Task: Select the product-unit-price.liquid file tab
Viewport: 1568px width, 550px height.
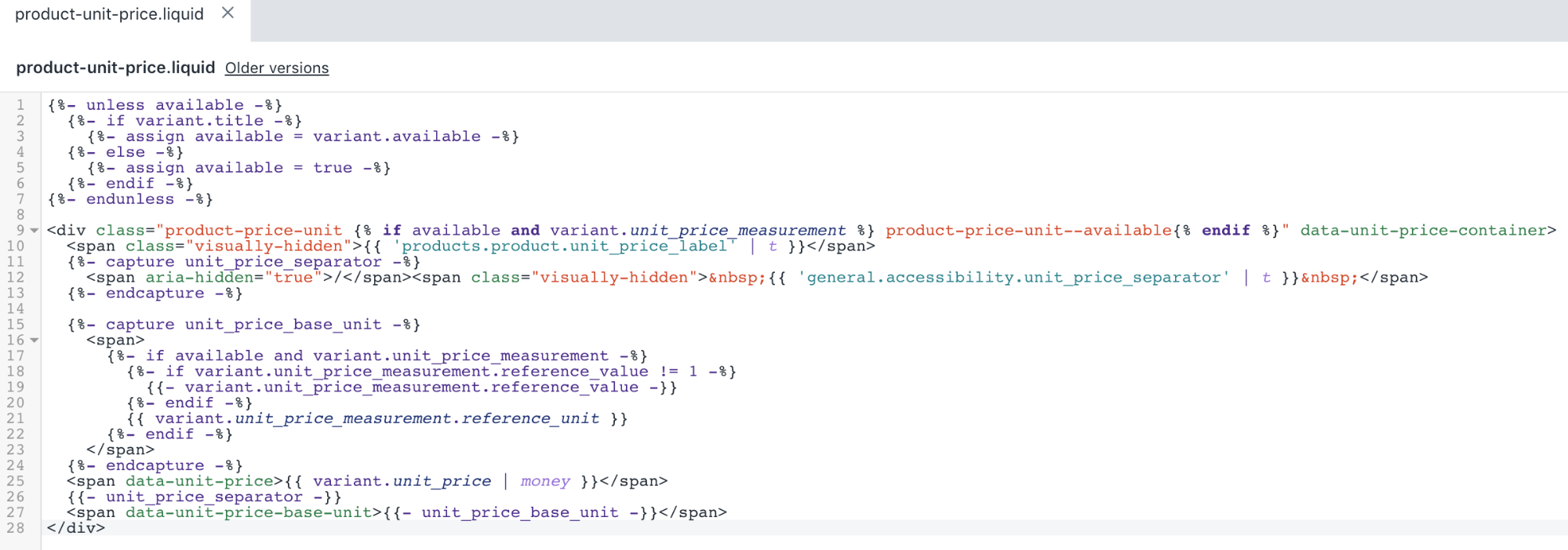Action: [x=109, y=14]
